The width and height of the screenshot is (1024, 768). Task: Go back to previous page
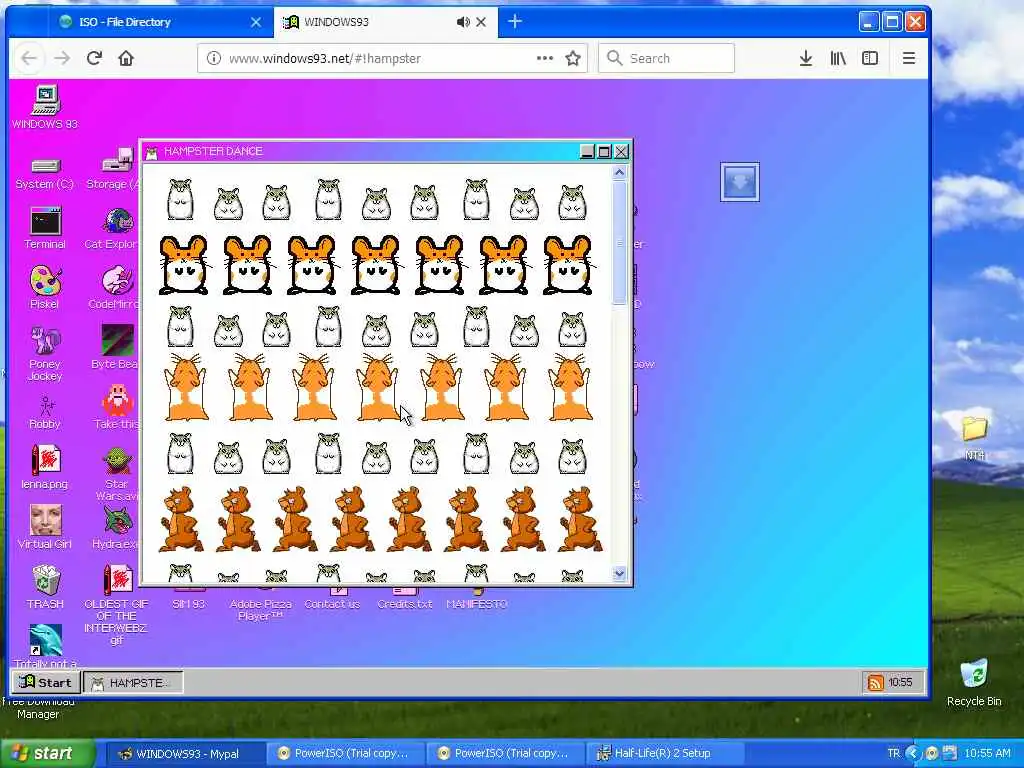[x=29, y=58]
